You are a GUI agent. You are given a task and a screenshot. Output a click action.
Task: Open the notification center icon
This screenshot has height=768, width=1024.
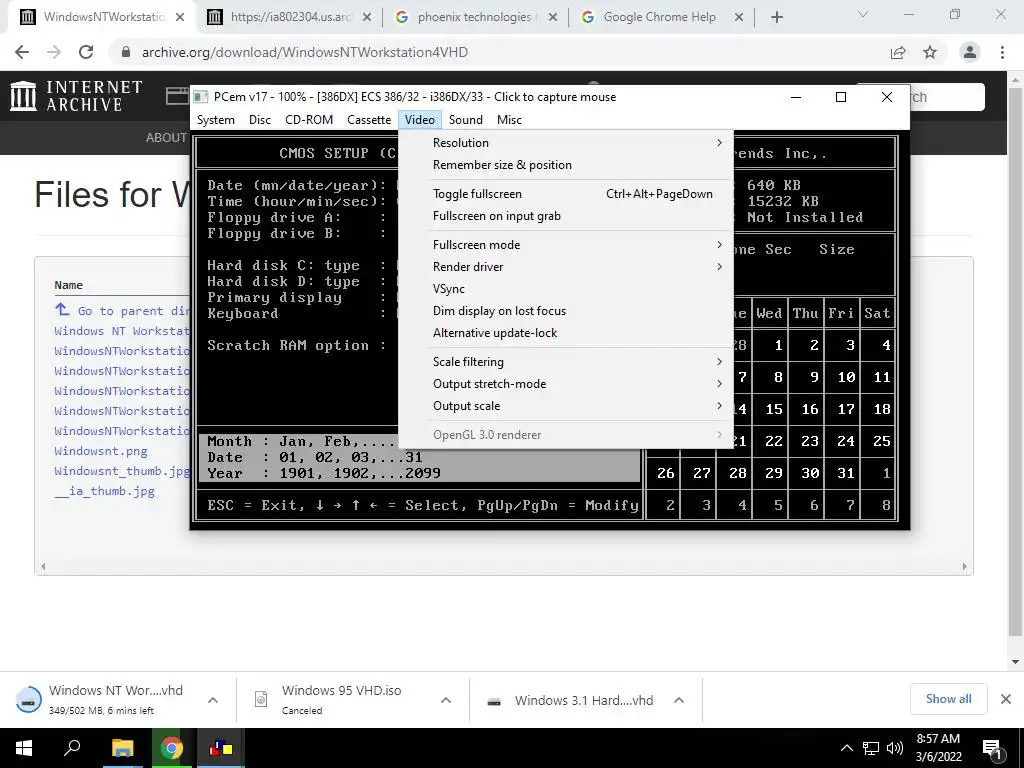pos(992,748)
